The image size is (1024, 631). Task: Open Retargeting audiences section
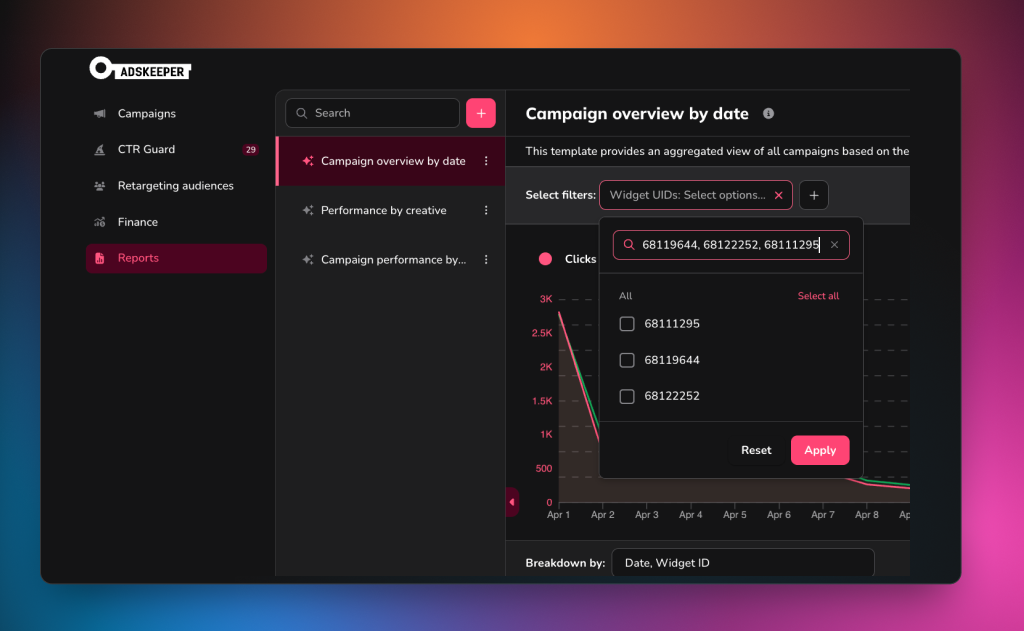pos(176,186)
